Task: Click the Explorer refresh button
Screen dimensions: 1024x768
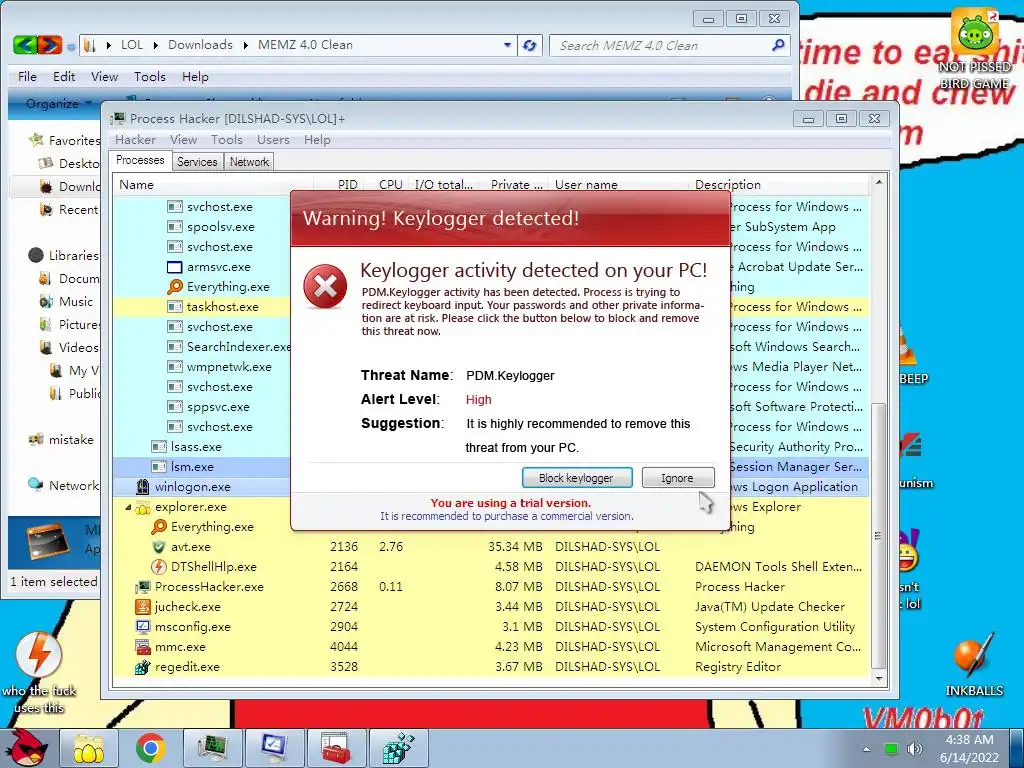Action: [x=530, y=45]
